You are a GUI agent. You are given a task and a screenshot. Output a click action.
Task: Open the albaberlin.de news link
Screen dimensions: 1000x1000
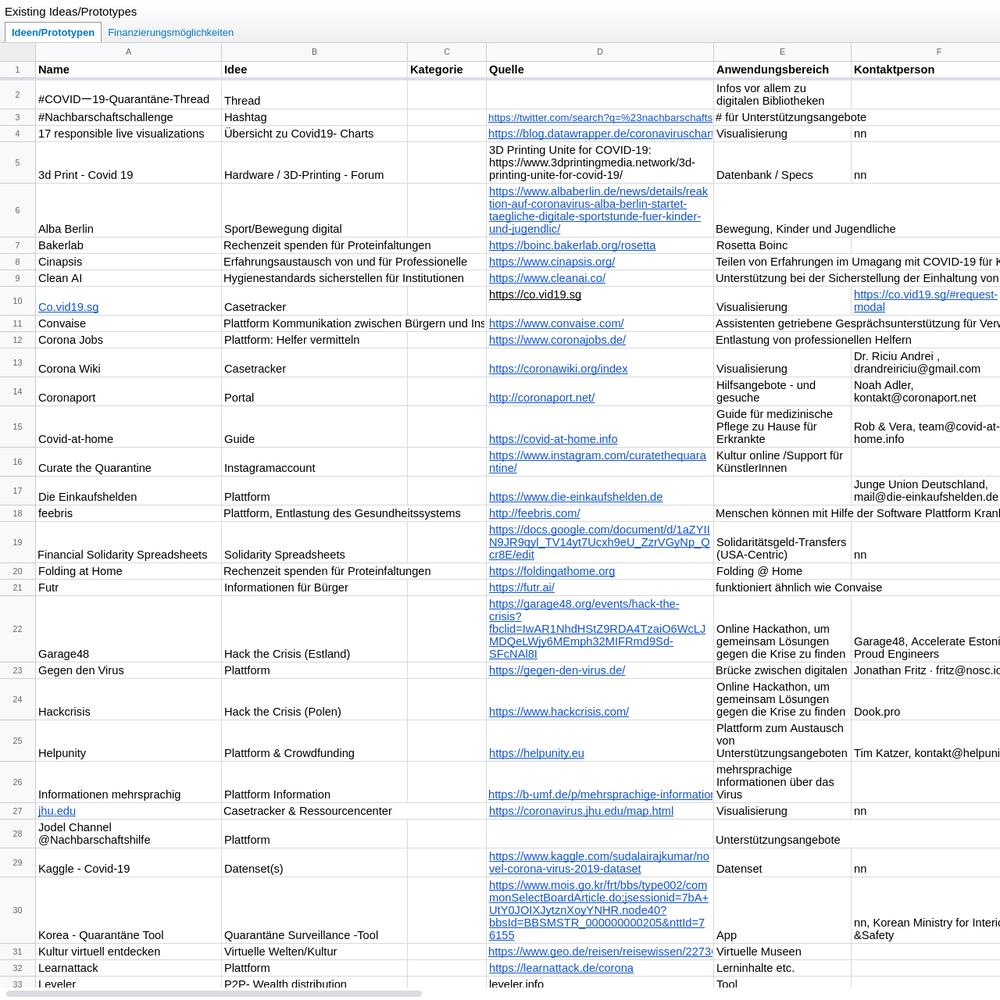click(x=598, y=210)
